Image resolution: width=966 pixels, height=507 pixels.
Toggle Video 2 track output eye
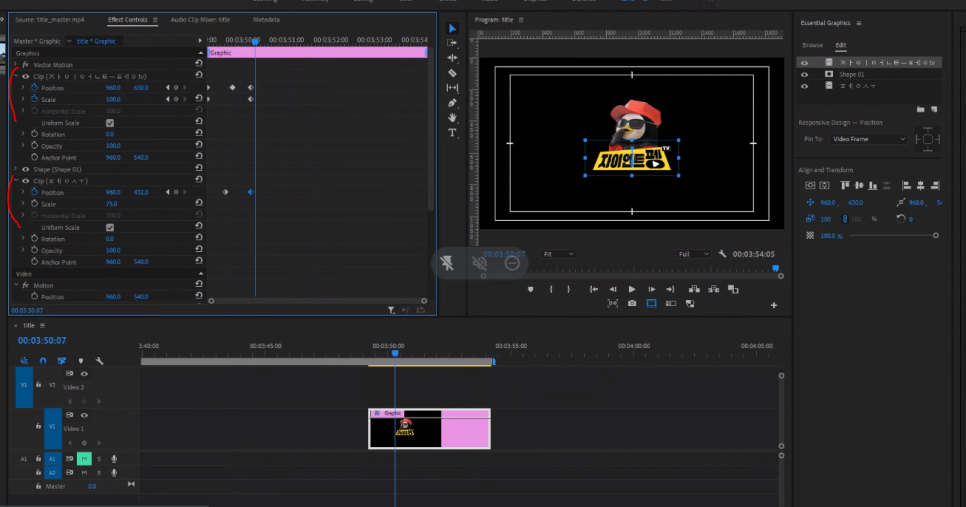(84, 373)
